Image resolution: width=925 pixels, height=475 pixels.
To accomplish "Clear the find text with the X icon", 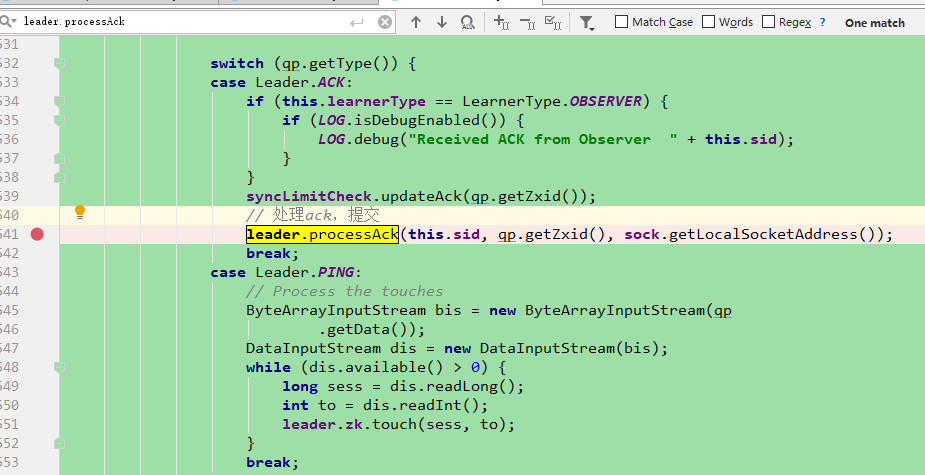I will click(385, 22).
